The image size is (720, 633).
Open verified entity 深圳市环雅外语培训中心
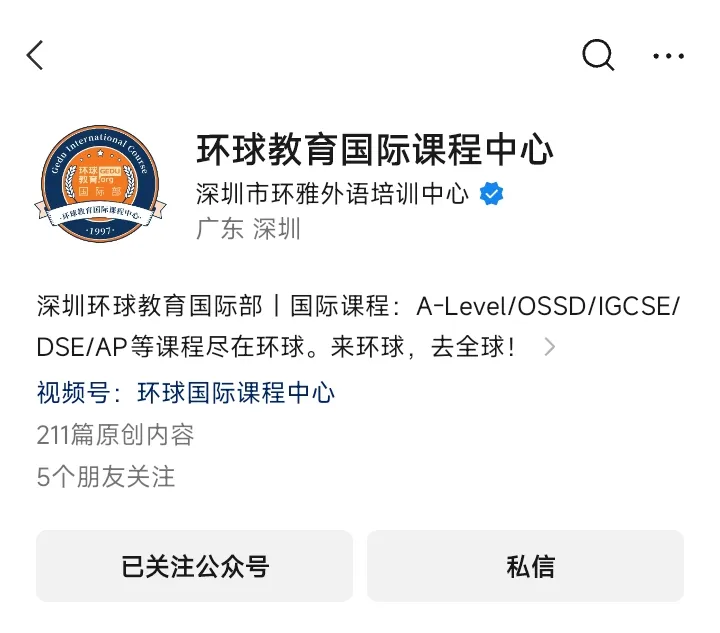point(332,194)
